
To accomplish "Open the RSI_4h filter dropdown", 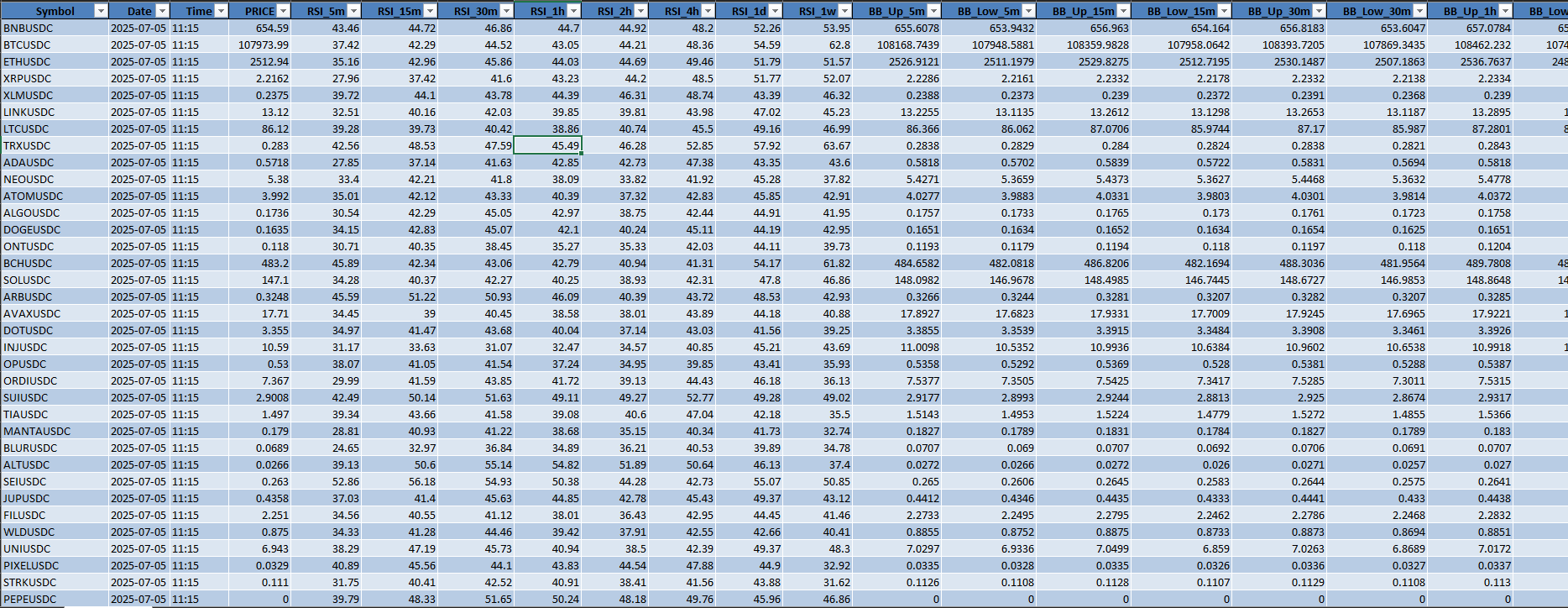I will (708, 11).
